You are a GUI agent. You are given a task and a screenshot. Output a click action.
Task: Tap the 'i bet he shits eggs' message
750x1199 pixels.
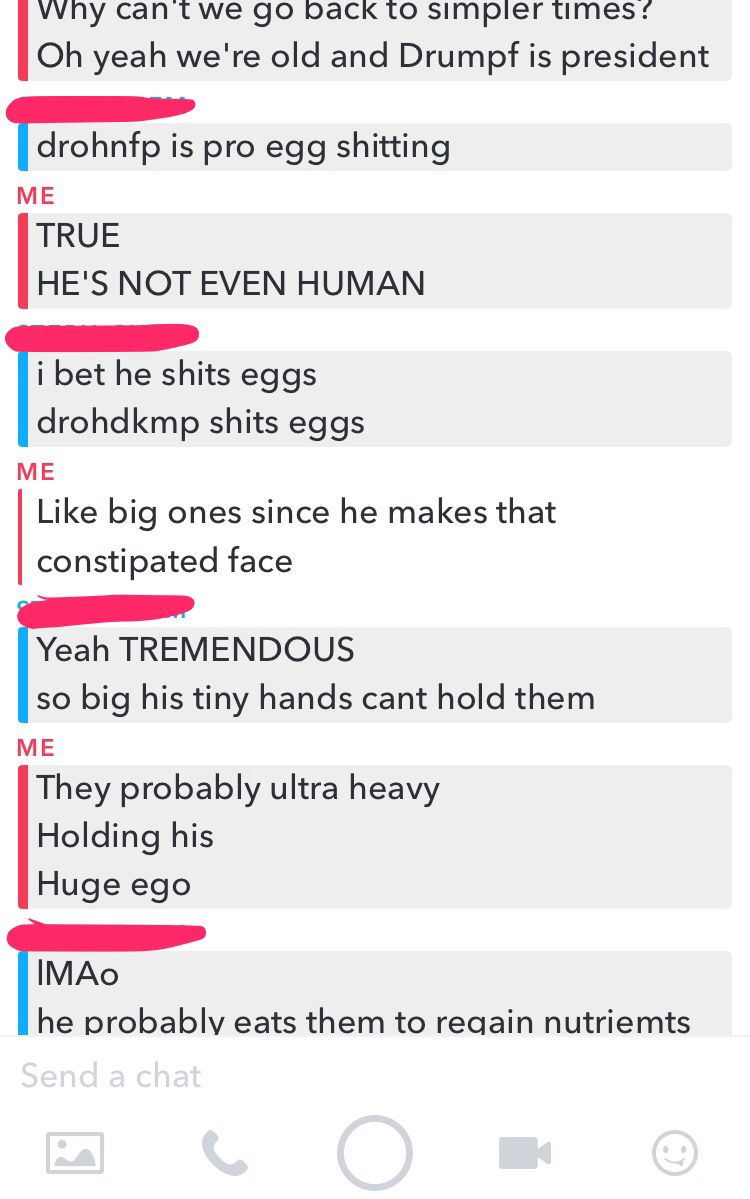tap(176, 375)
